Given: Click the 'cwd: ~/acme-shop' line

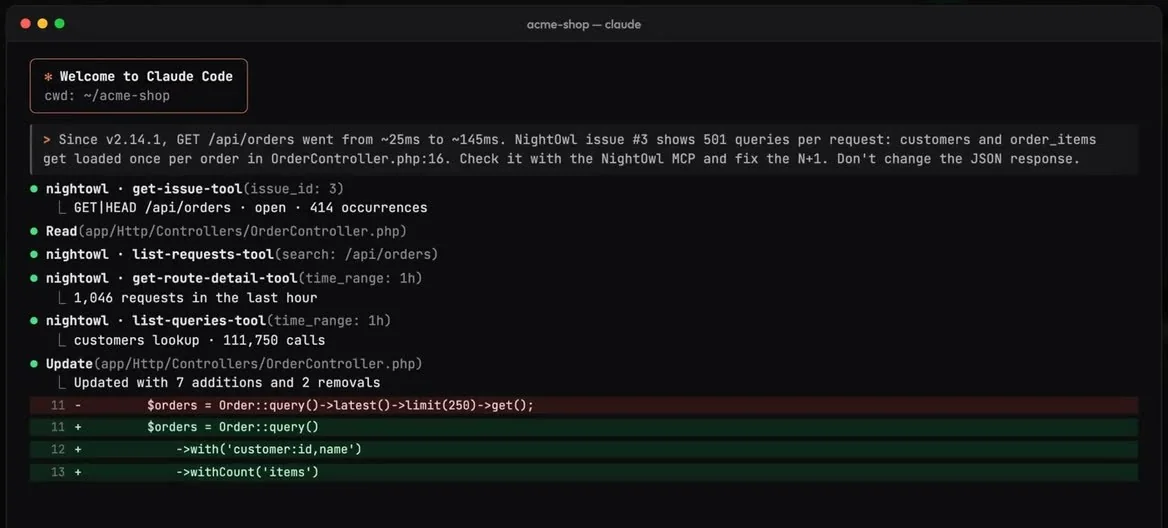Looking at the screenshot, I should [x=107, y=95].
